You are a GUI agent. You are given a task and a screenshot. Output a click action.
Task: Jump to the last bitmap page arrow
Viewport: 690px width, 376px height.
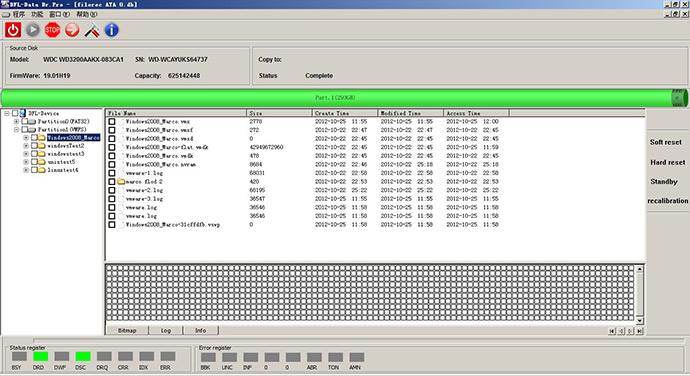(x=639, y=331)
